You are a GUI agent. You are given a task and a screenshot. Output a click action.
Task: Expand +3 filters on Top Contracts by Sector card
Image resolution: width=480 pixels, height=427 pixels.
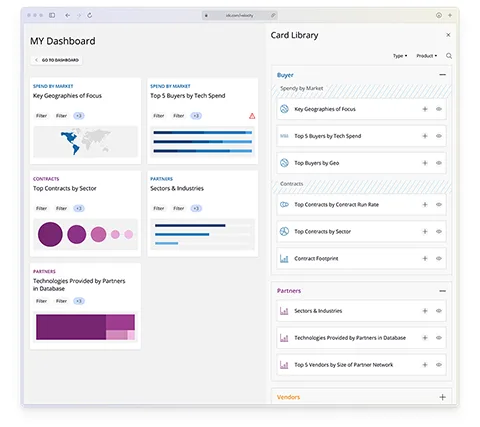pyautogui.click(x=79, y=208)
